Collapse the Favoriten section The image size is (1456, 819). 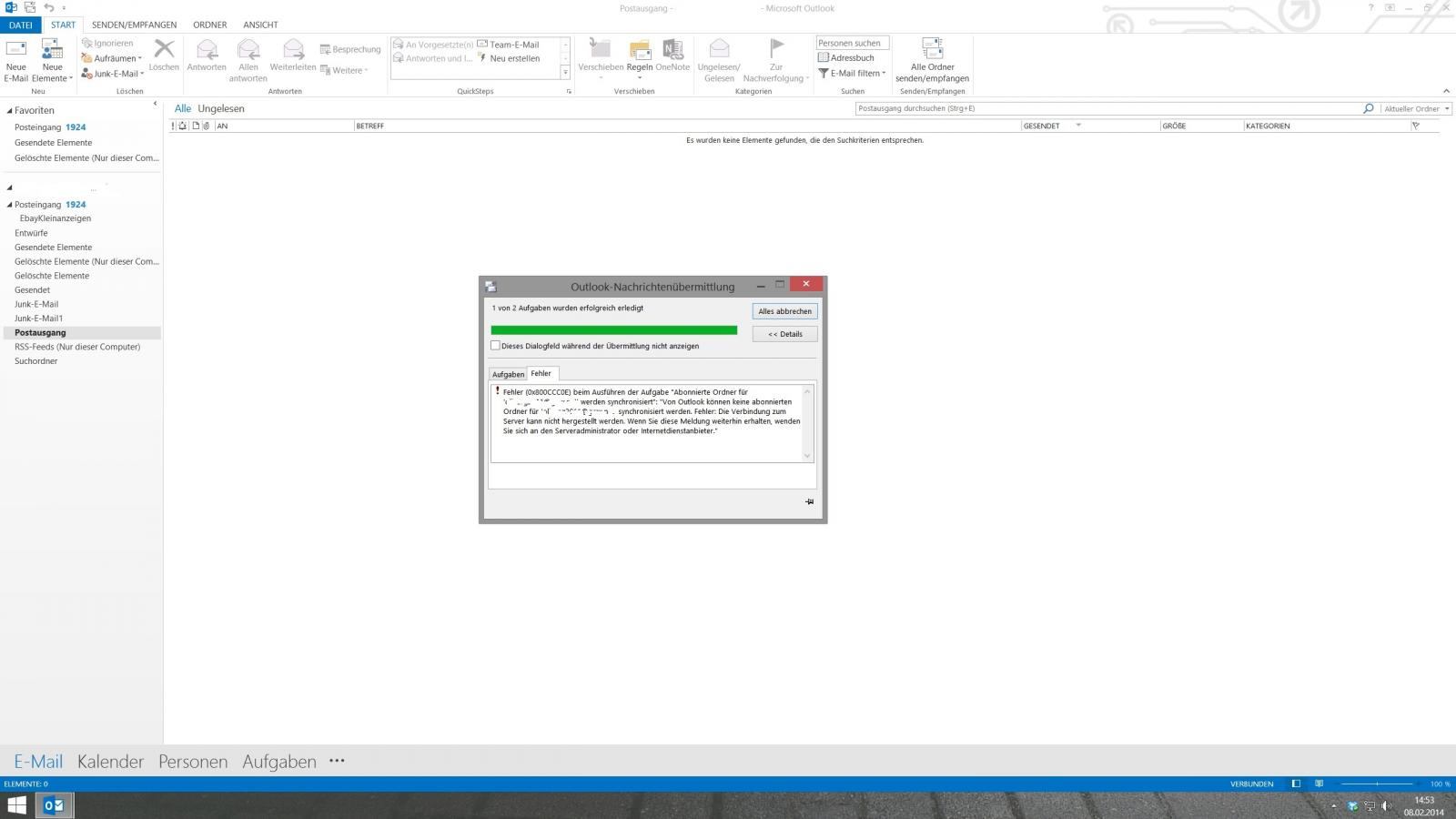(9, 110)
